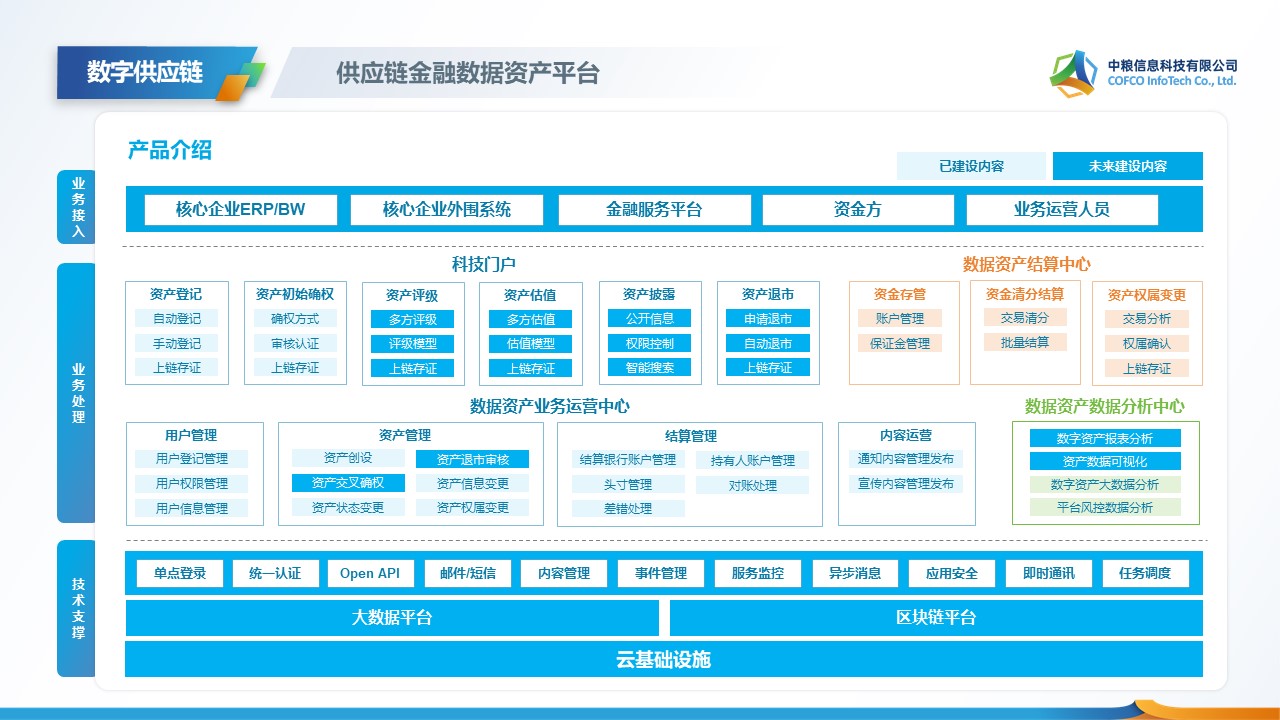Switch to the 业务处理 side tab

[78, 393]
